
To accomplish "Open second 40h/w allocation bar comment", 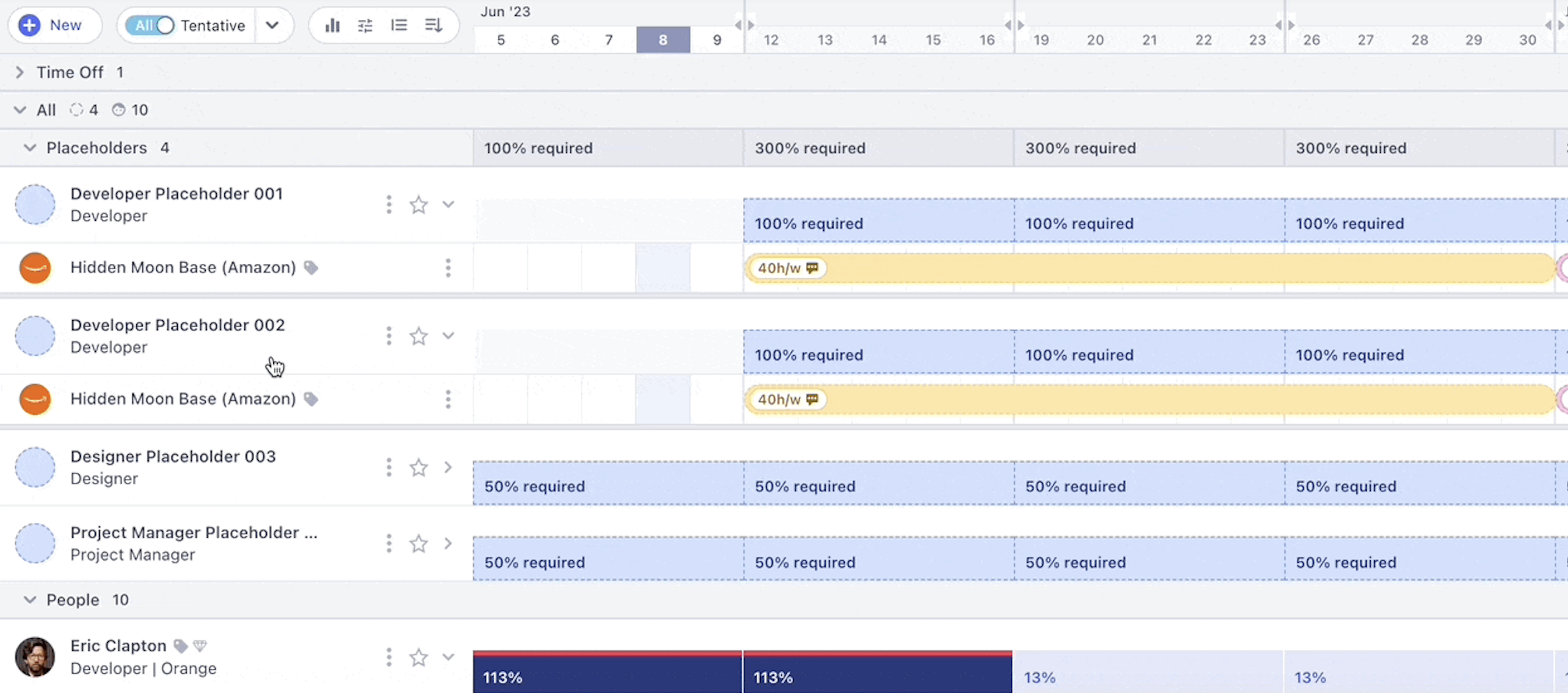I will (812, 399).
